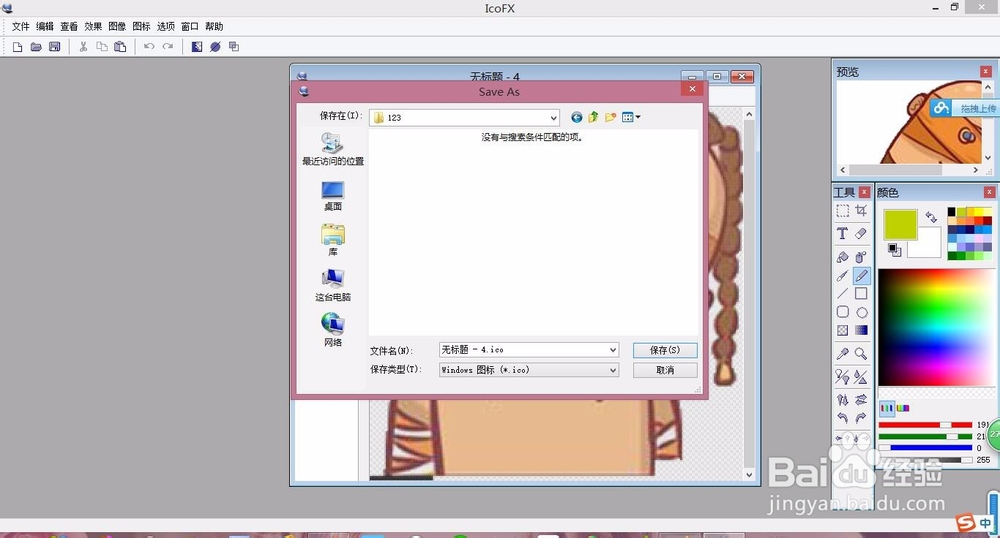The width and height of the screenshot is (1000, 538).
Task: Close the 颜色 color panel
Action: click(x=989, y=192)
